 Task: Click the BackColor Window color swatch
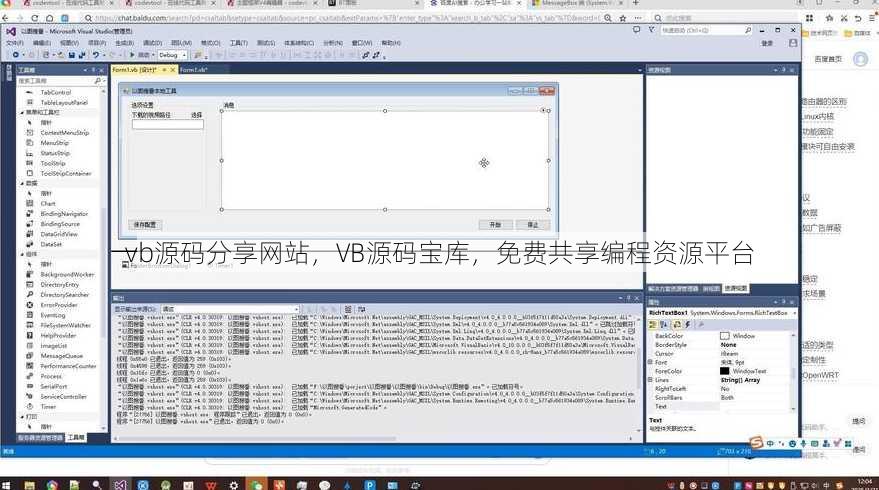(x=724, y=336)
